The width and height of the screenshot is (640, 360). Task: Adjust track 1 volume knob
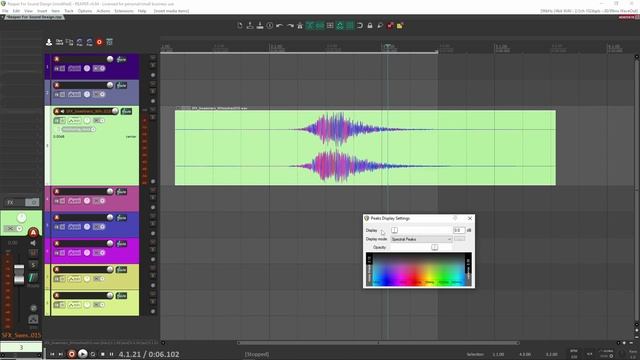point(110,59)
